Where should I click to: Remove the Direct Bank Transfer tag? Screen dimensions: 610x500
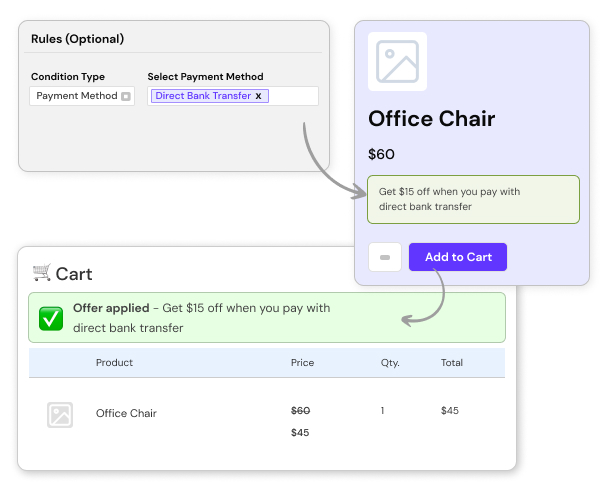258,96
